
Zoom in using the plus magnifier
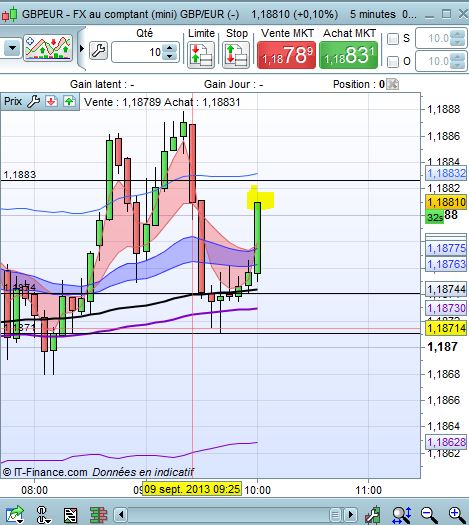tap(457, 515)
